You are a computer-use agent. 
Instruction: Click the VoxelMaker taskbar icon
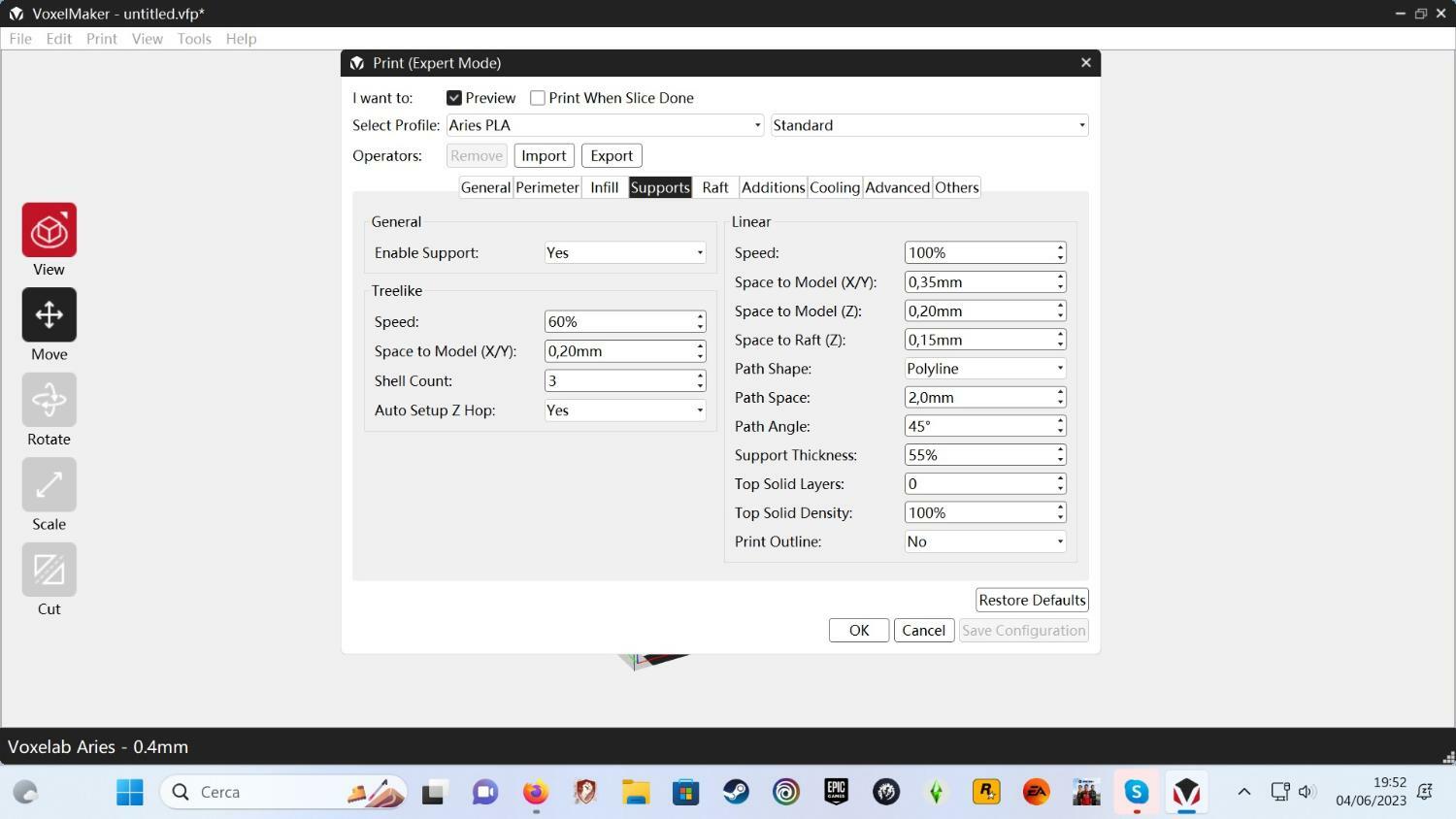tap(1186, 792)
